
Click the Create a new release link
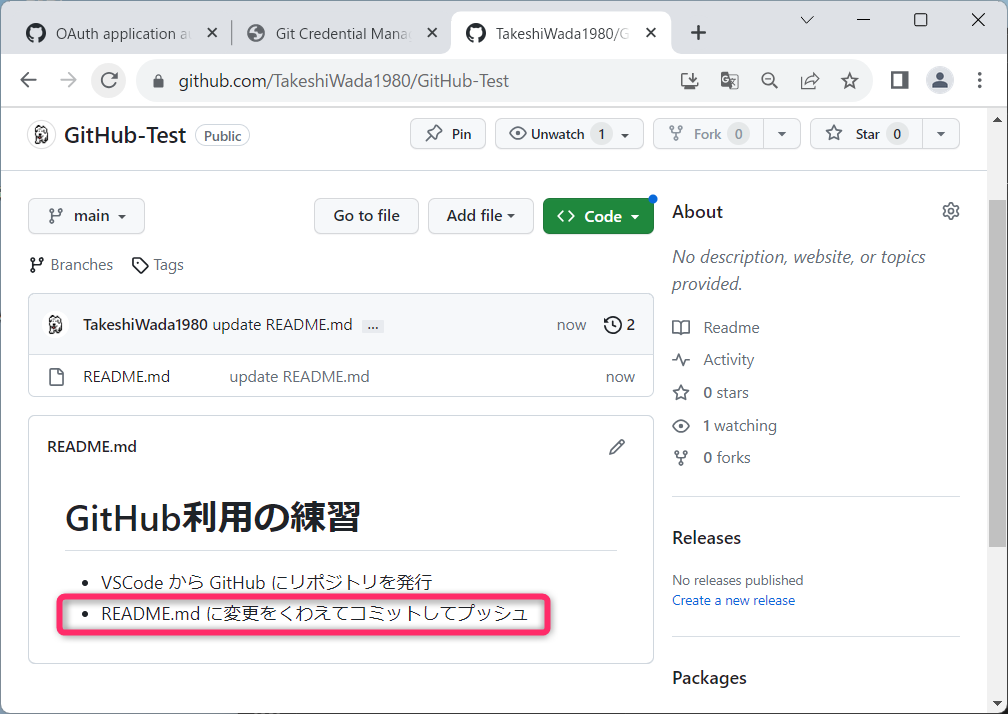pos(733,600)
